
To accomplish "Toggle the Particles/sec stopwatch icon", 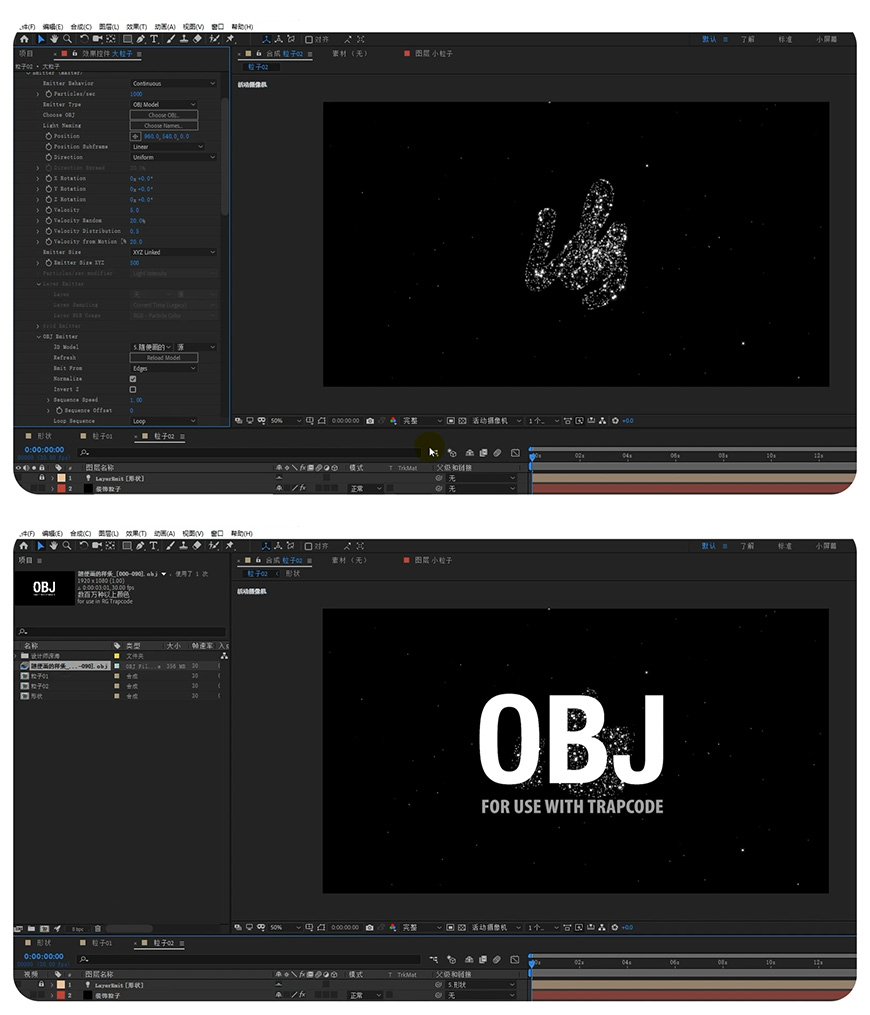I will [x=47, y=94].
